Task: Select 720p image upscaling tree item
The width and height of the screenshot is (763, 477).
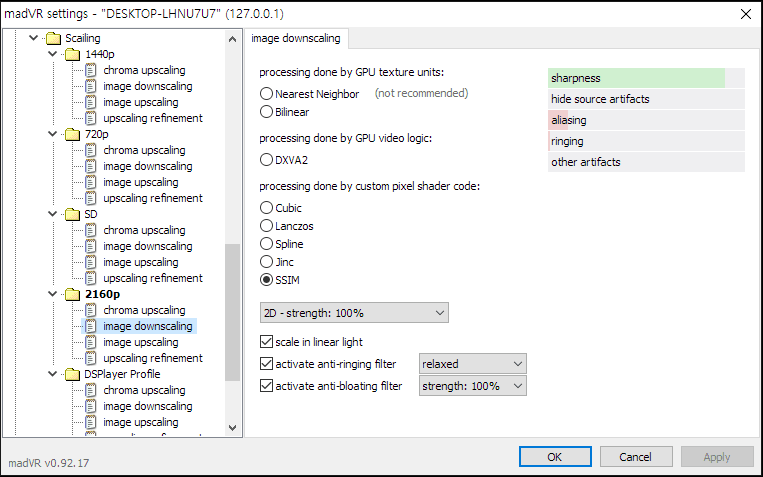Action: tap(140, 182)
